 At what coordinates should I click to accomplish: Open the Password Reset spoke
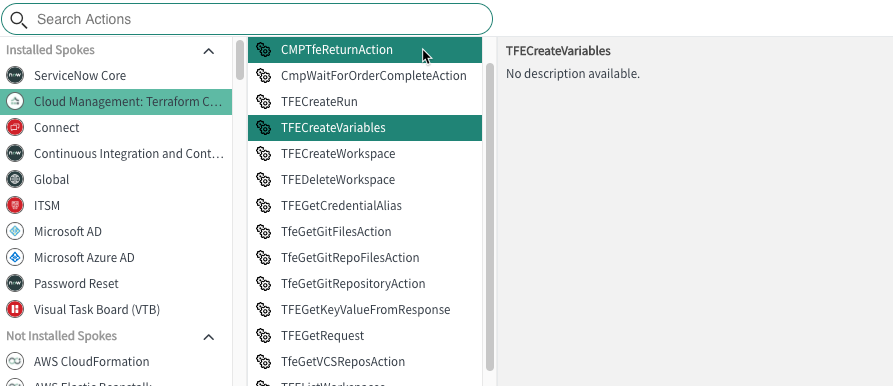pos(116,284)
